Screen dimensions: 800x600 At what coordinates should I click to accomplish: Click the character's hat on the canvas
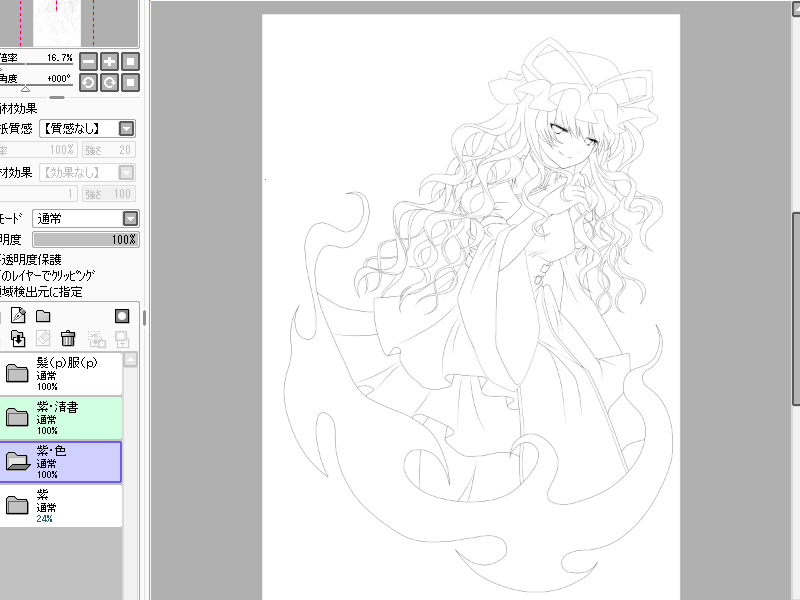click(x=571, y=77)
